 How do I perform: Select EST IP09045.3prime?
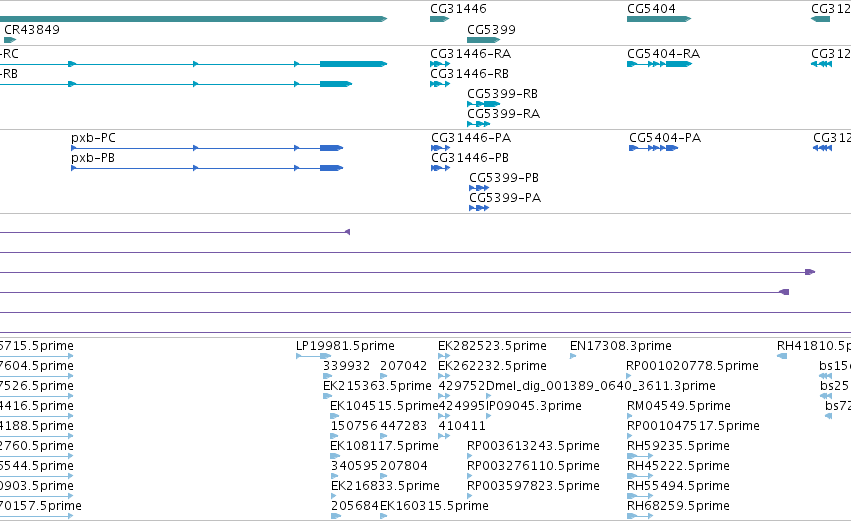tap(534, 406)
